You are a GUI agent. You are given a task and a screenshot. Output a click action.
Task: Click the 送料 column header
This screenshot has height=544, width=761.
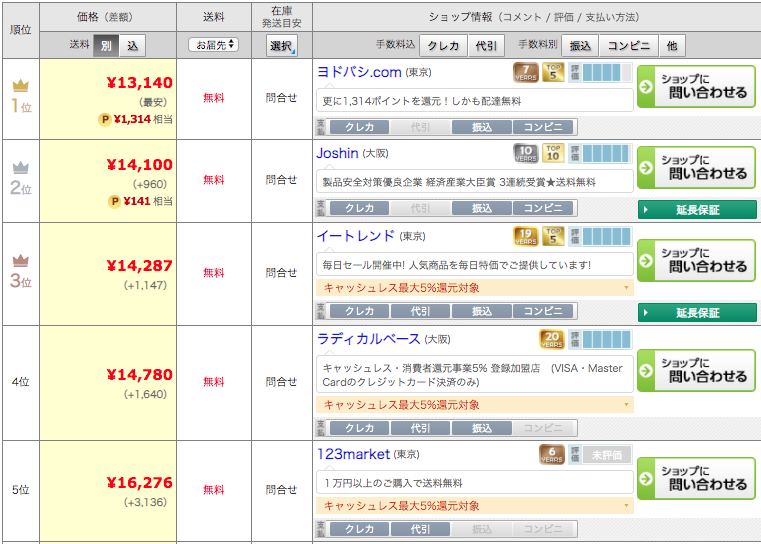coord(214,17)
